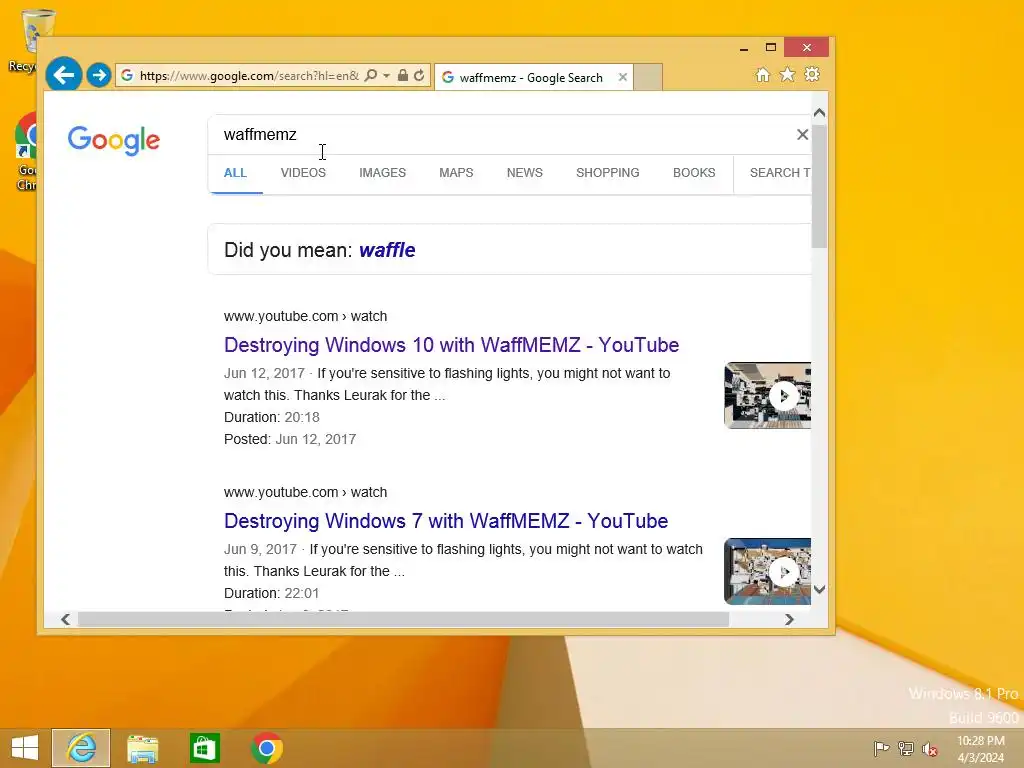The width and height of the screenshot is (1024, 768).
Task: Open the address bar dropdown arrow
Action: pos(387,76)
